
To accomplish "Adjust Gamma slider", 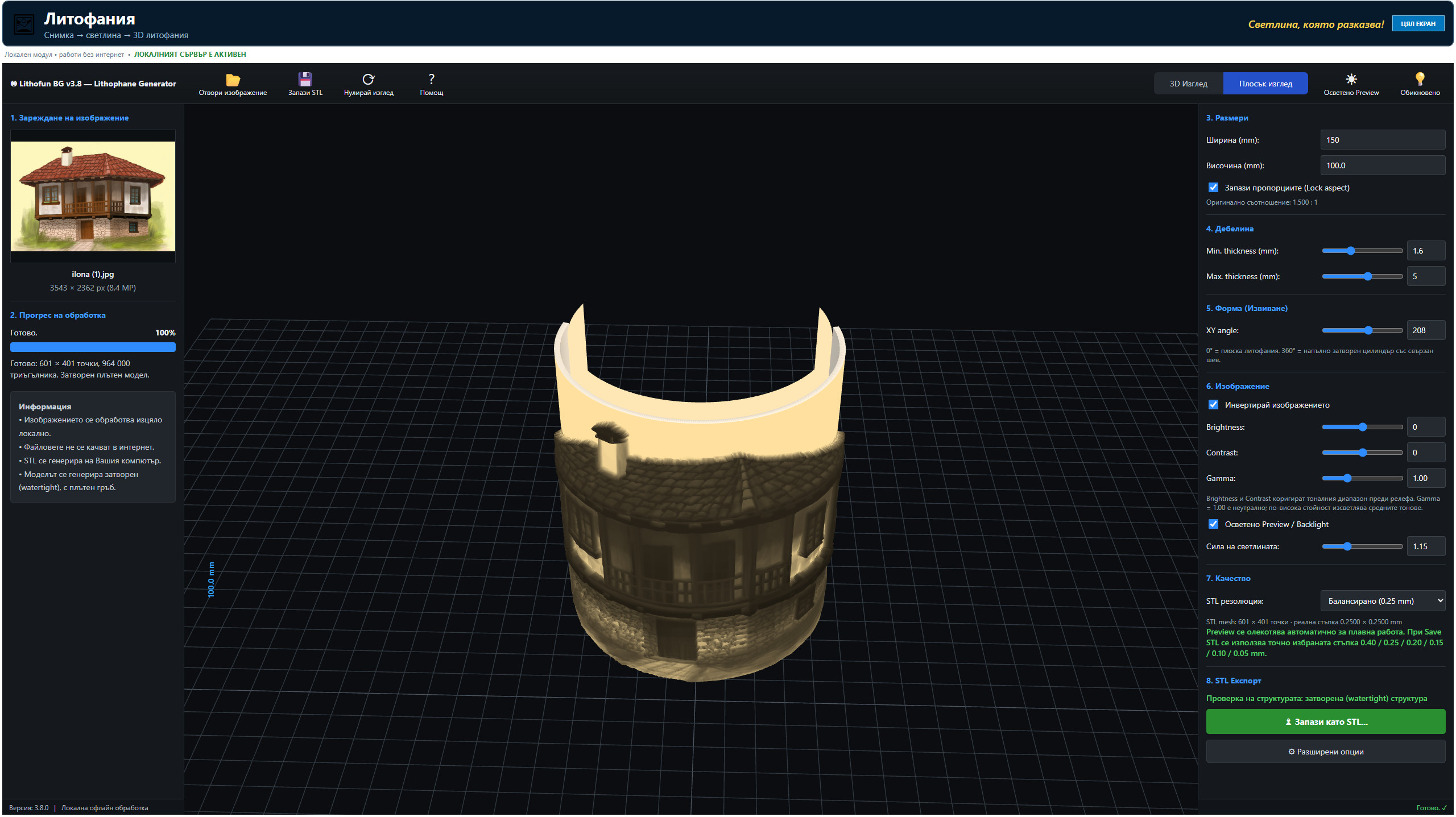I will point(1362,478).
